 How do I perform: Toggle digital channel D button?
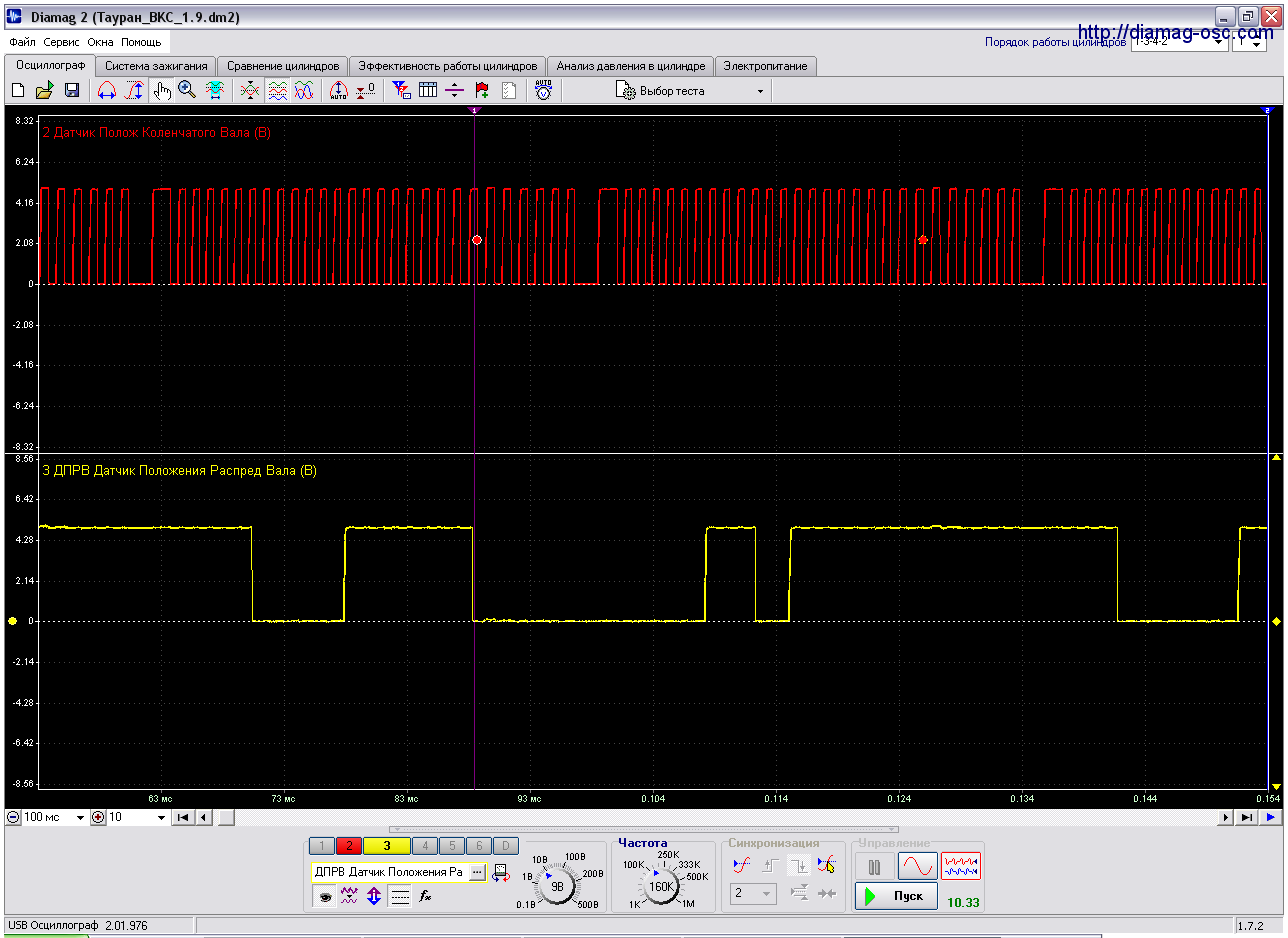coord(506,846)
